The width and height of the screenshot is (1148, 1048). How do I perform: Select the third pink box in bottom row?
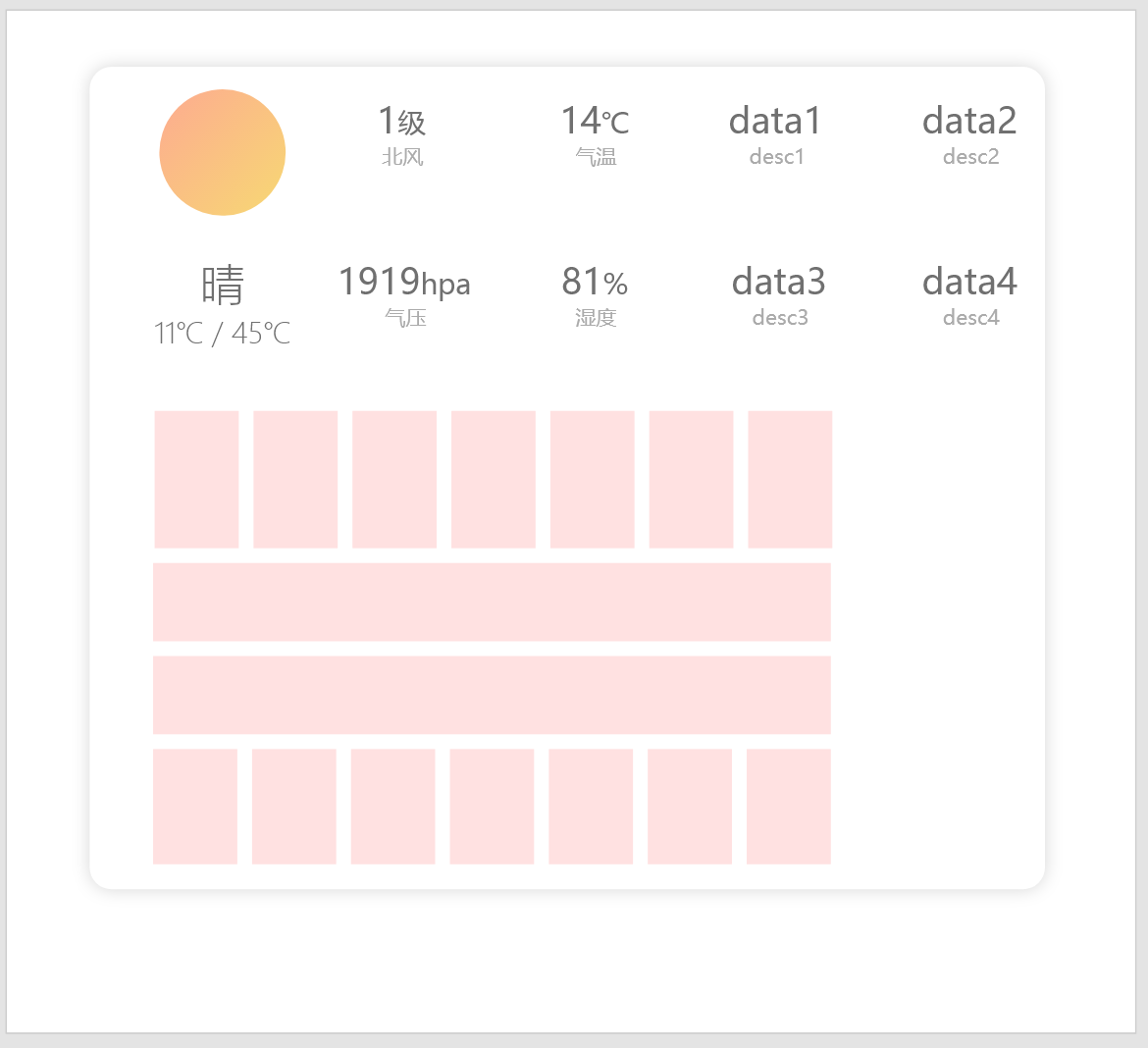pos(392,807)
